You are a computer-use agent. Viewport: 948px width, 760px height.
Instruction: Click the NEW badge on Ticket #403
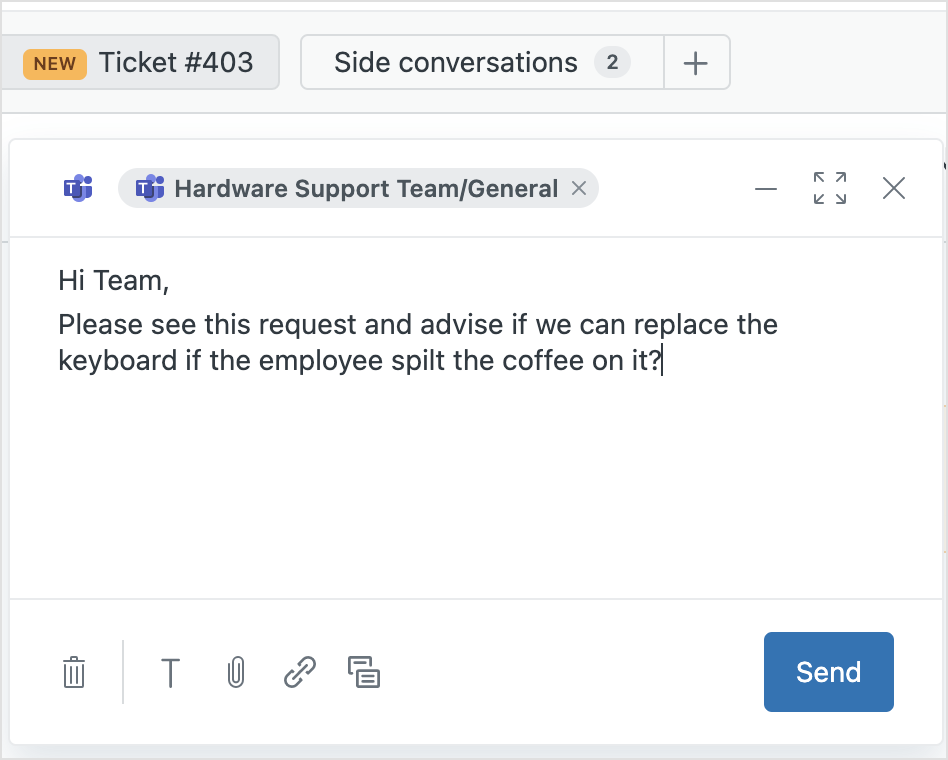(x=54, y=62)
